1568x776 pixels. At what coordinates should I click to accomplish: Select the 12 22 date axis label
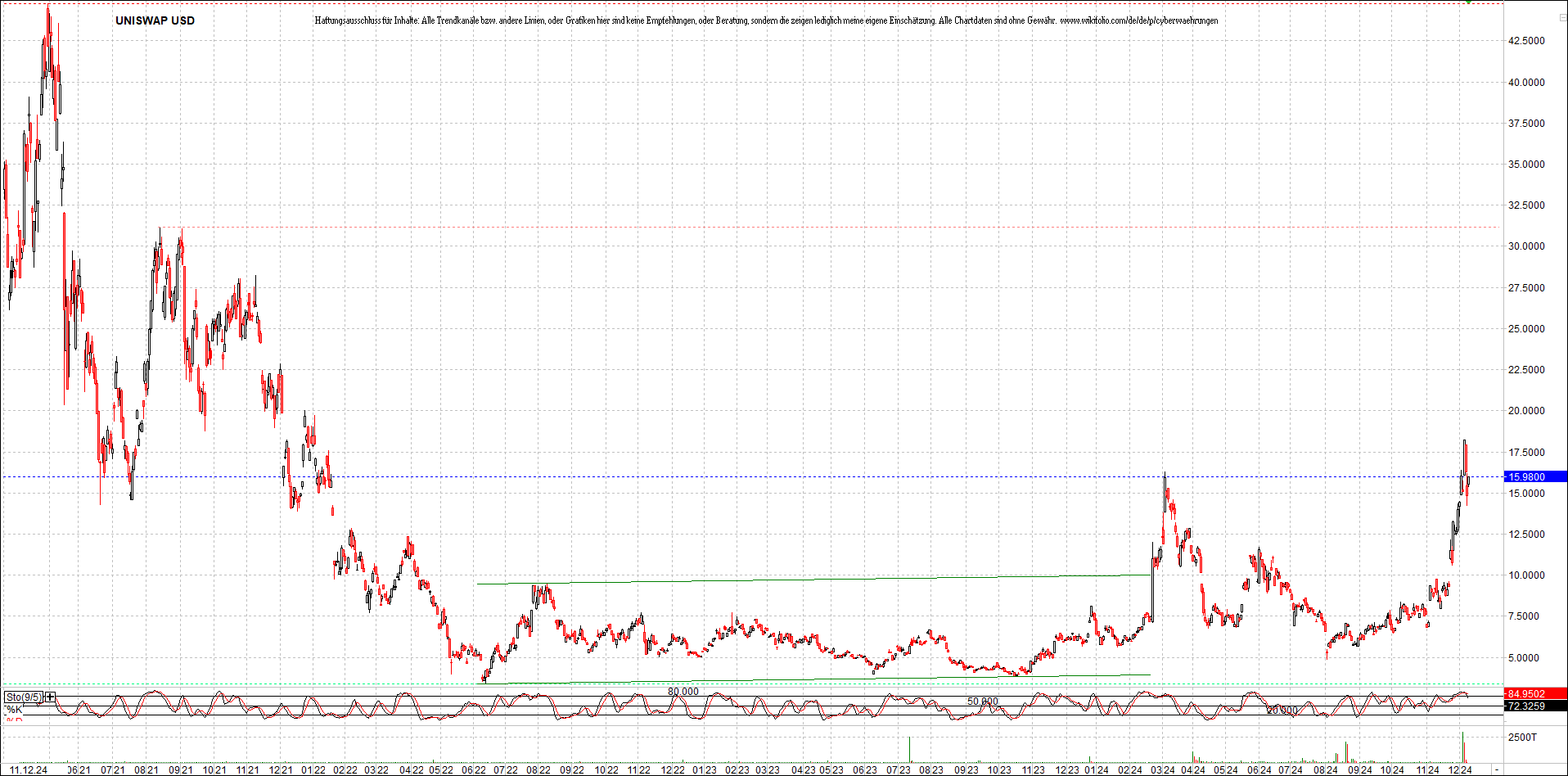point(673,770)
